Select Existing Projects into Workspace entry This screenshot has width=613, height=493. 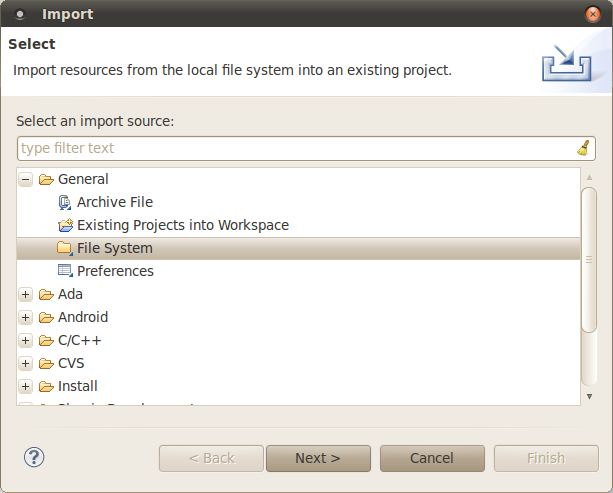(183, 225)
